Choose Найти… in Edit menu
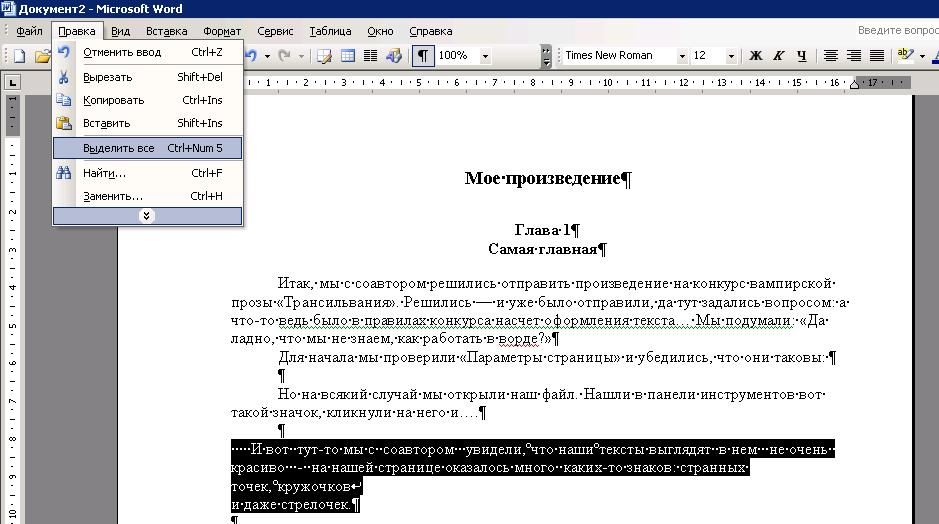Image resolution: width=939 pixels, height=524 pixels. pyautogui.click(x=147, y=174)
